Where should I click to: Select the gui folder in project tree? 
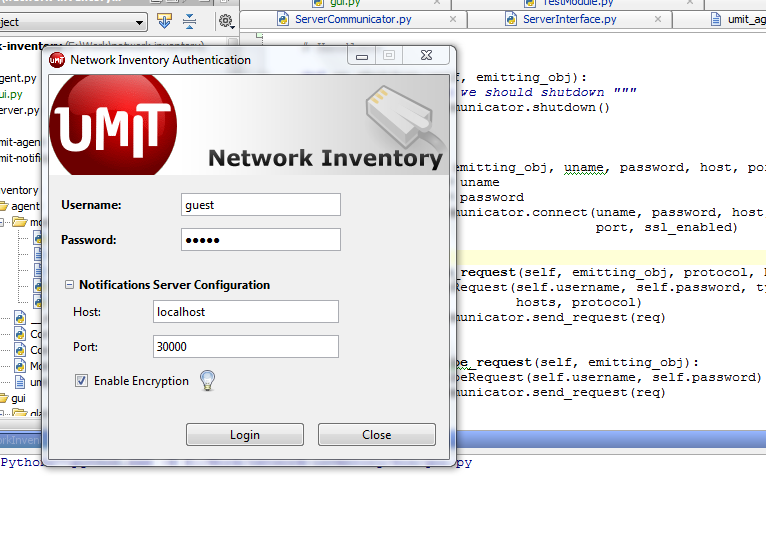13,398
